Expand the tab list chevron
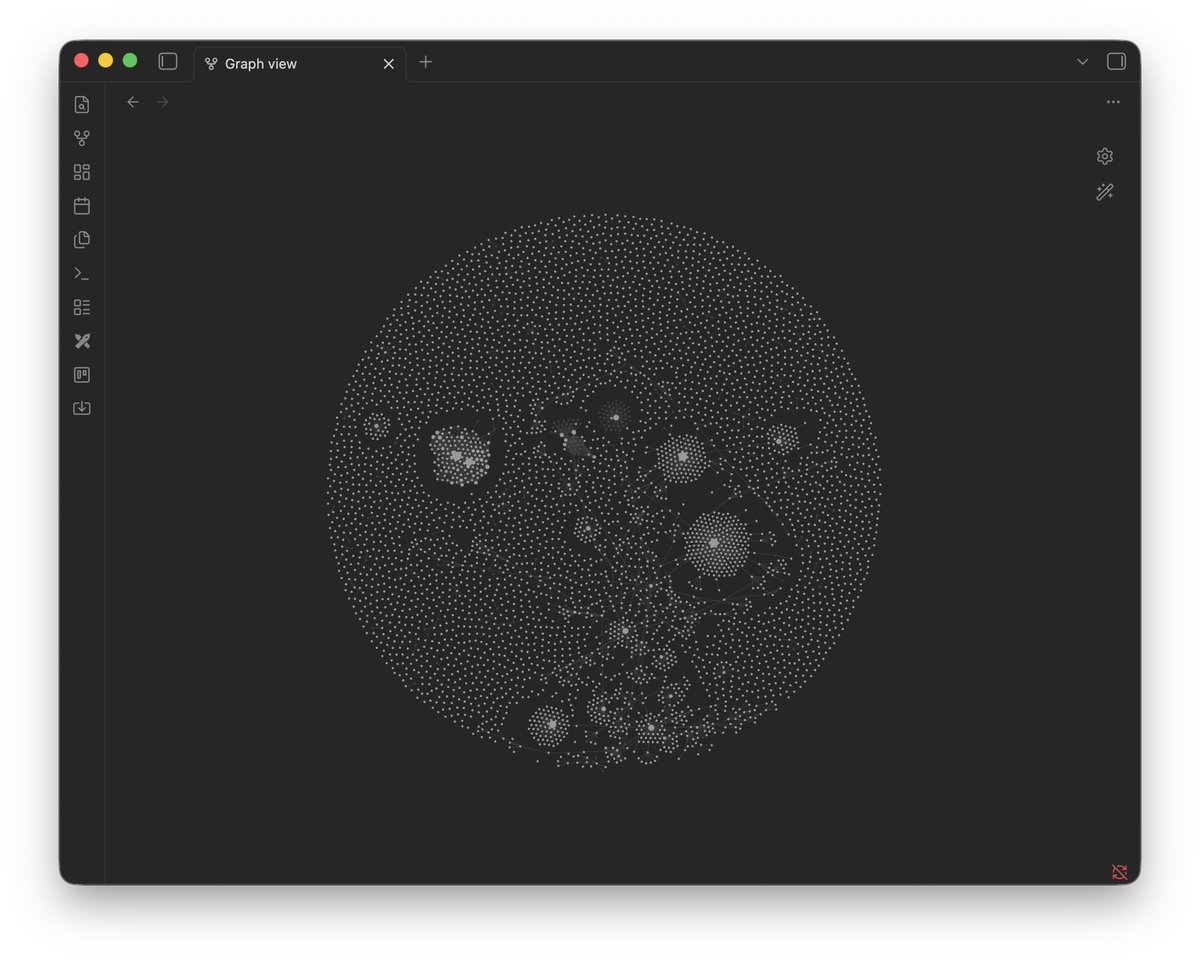Screen dimensions: 1200x963 pyautogui.click(x=1082, y=62)
